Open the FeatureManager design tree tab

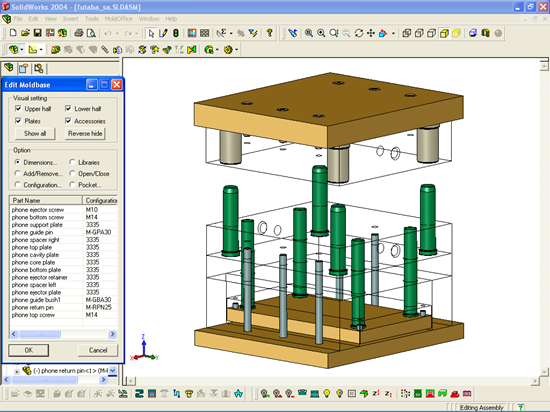8,68
